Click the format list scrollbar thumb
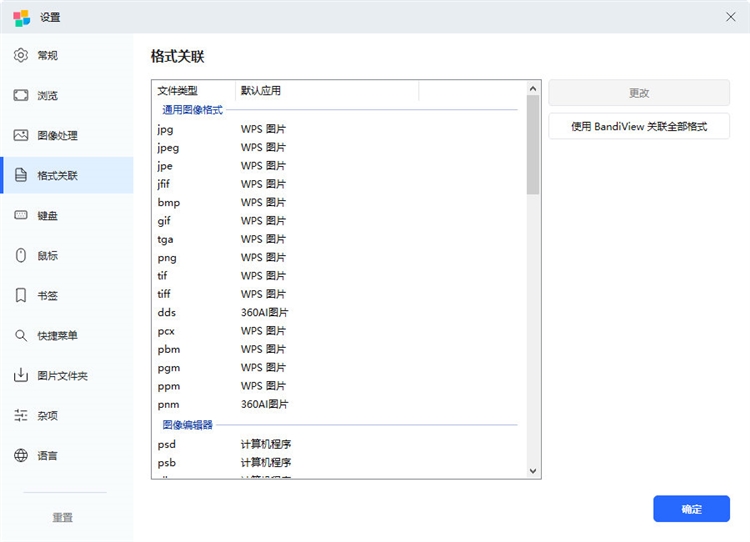750x542 pixels. point(533,145)
